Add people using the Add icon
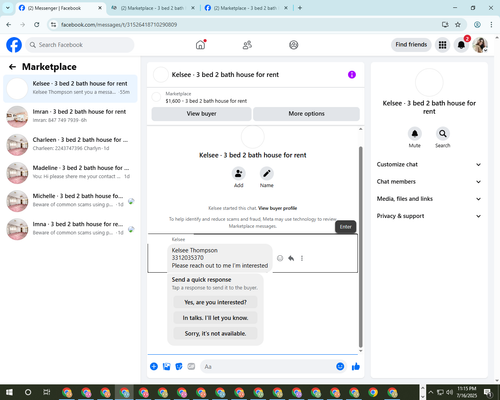This screenshot has width=500, height=400. [239, 173]
